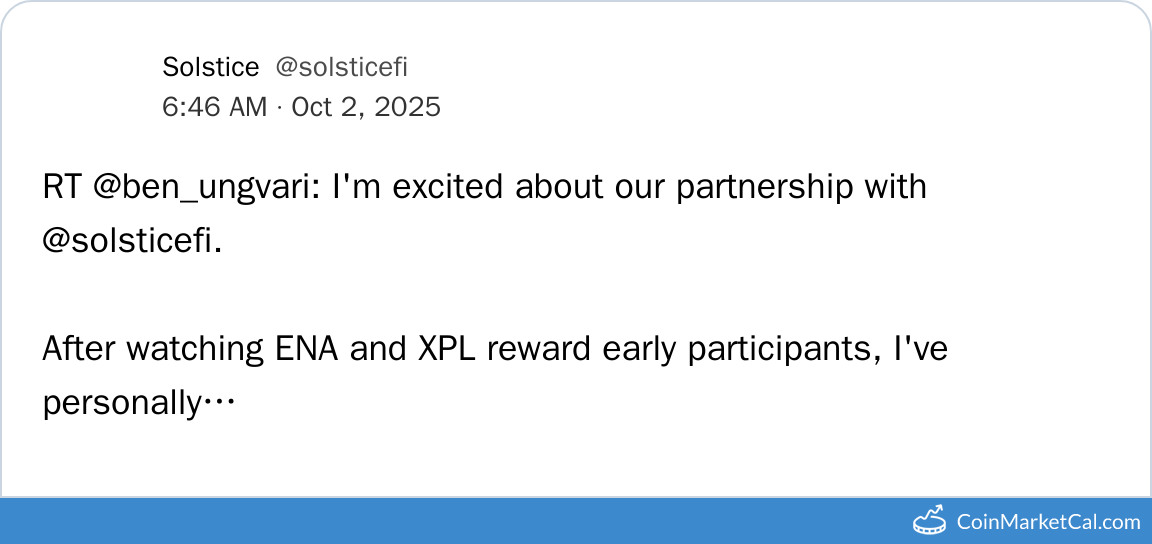Expand the truncated text ellipsis after "personally"
This screenshot has width=1152, height=544.
(218, 404)
